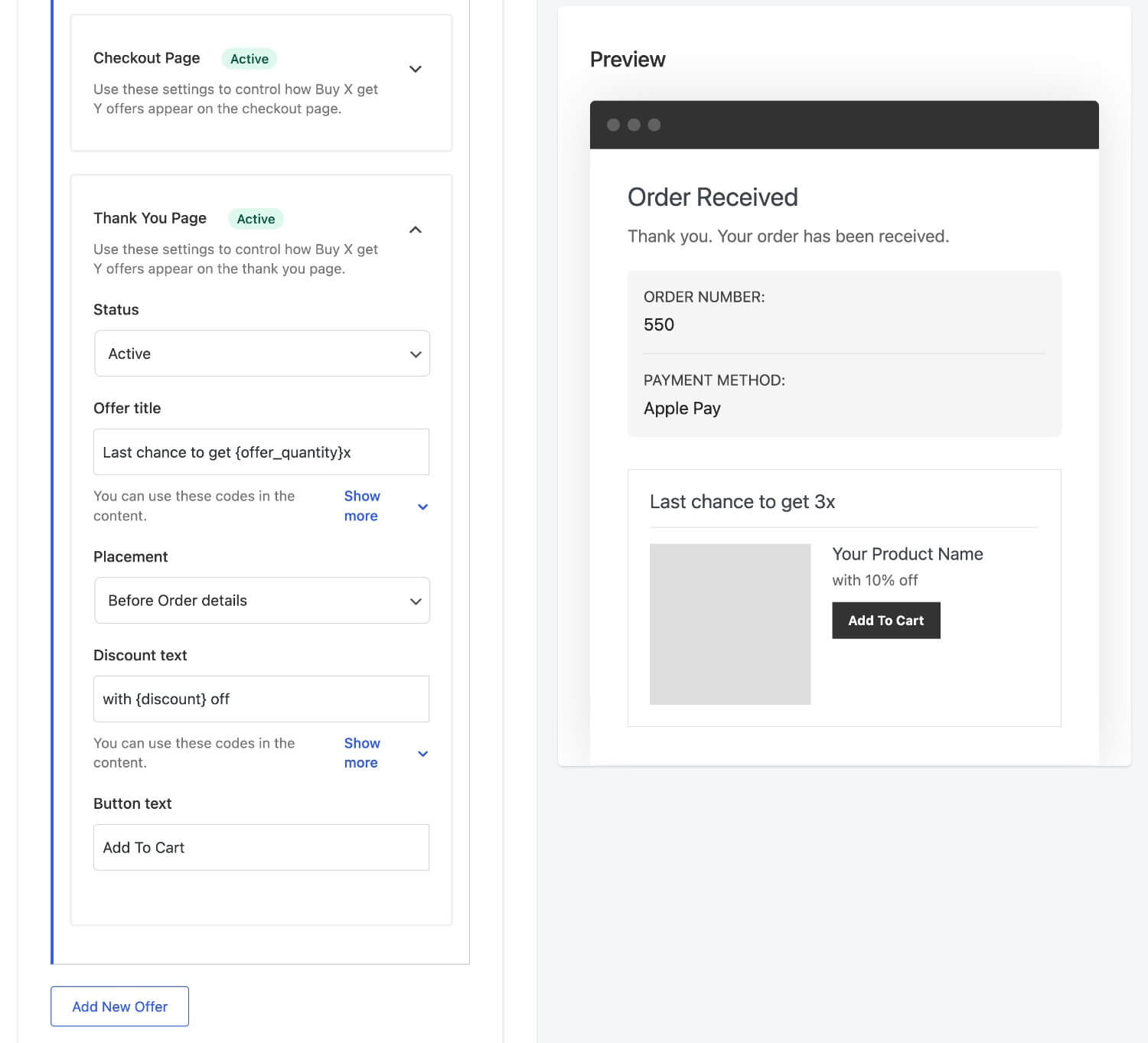Click the 'with 10% off' preview text
The width and height of the screenshot is (1148, 1043).
tap(875, 580)
